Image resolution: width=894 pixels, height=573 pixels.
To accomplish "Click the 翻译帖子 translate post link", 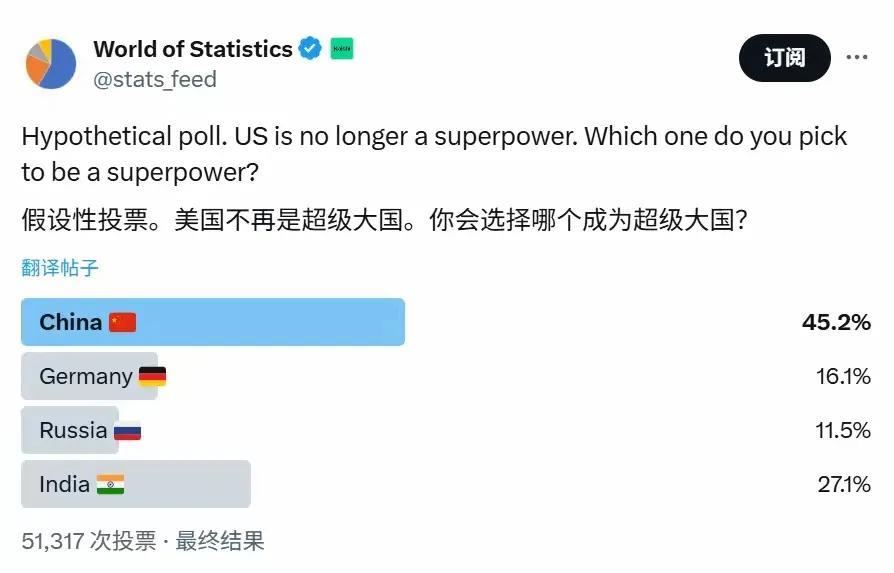I will point(60,268).
